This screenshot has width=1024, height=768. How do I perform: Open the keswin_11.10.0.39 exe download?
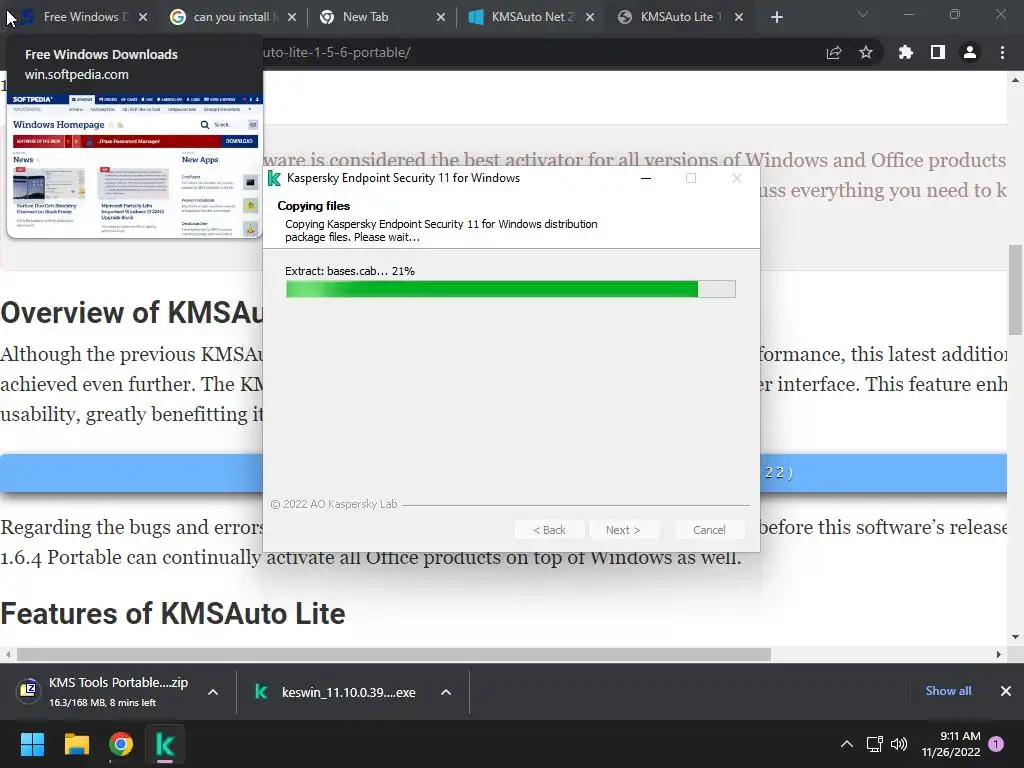(x=334, y=692)
